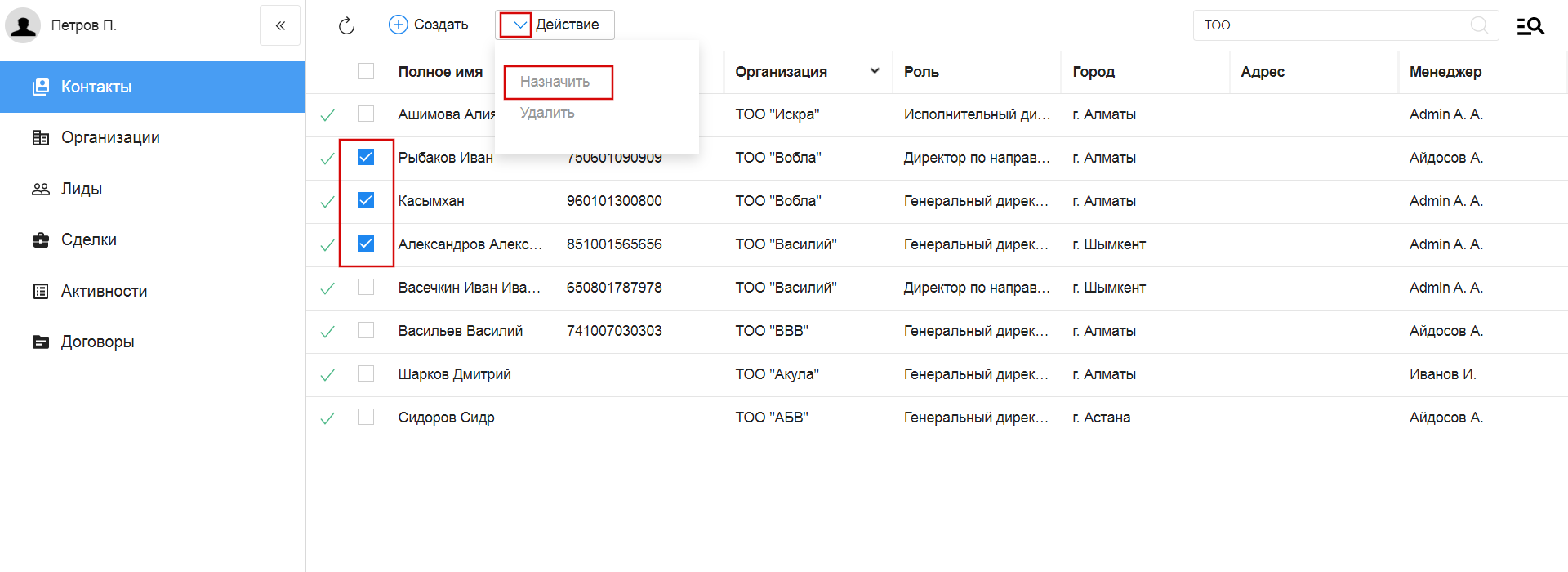Click the Контакты sidebar icon

[40, 87]
